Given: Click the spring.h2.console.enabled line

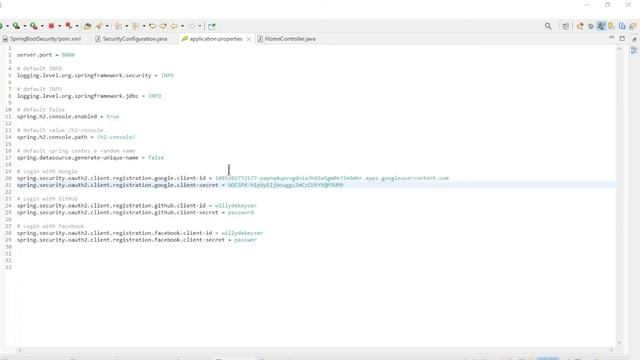Looking at the screenshot, I should [x=68, y=116].
